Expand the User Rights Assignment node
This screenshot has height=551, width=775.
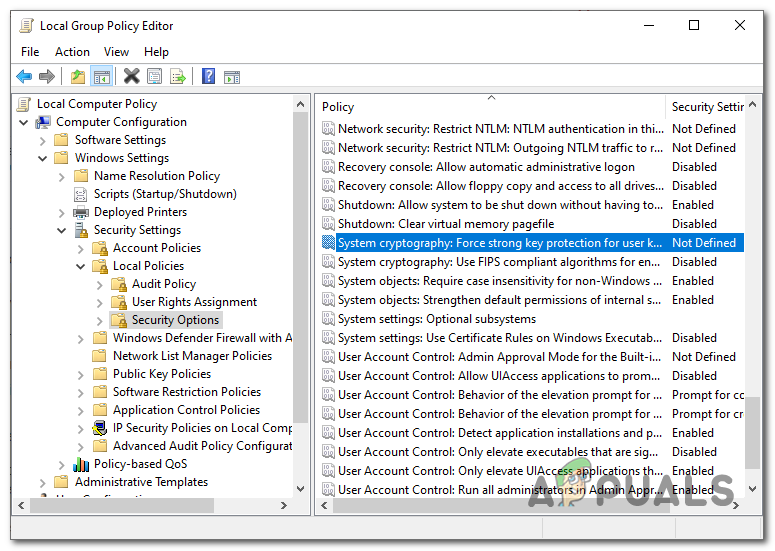click(99, 302)
